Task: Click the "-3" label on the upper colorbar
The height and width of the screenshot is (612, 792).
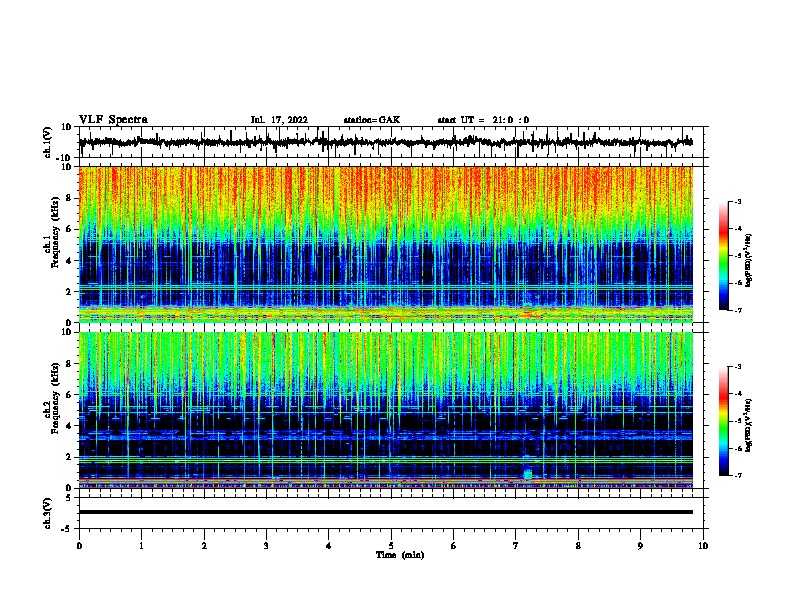Action: [737, 201]
